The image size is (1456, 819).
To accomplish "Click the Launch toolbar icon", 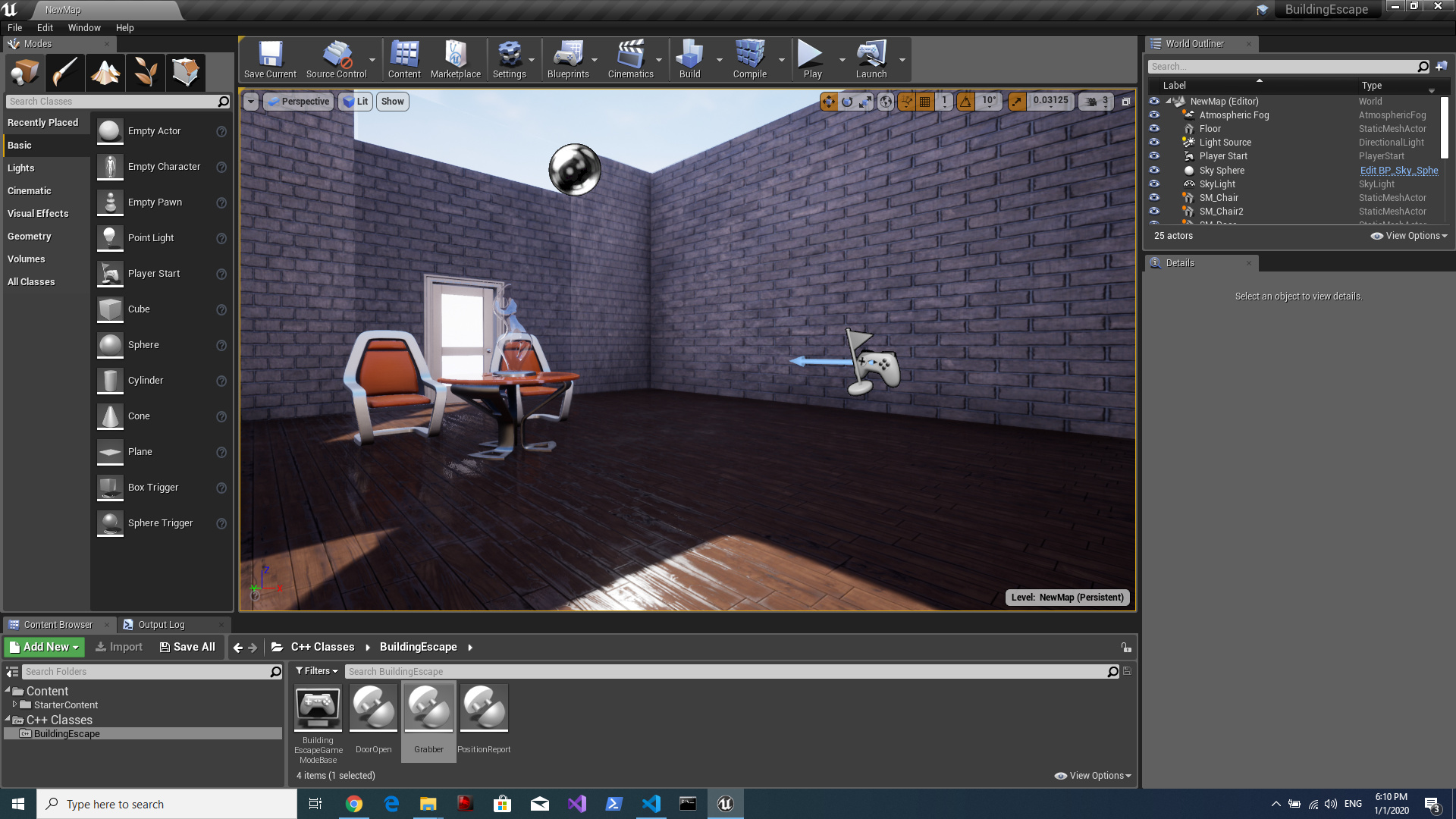I will pyautogui.click(x=871, y=59).
